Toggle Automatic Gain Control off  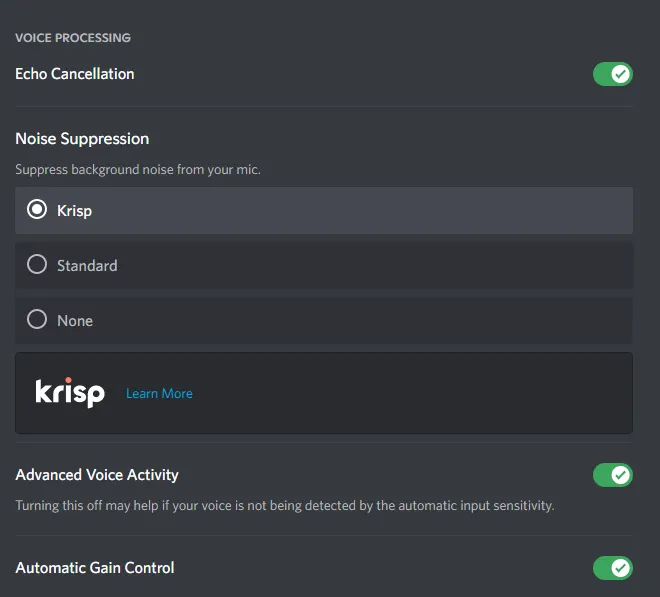pyautogui.click(x=612, y=568)
